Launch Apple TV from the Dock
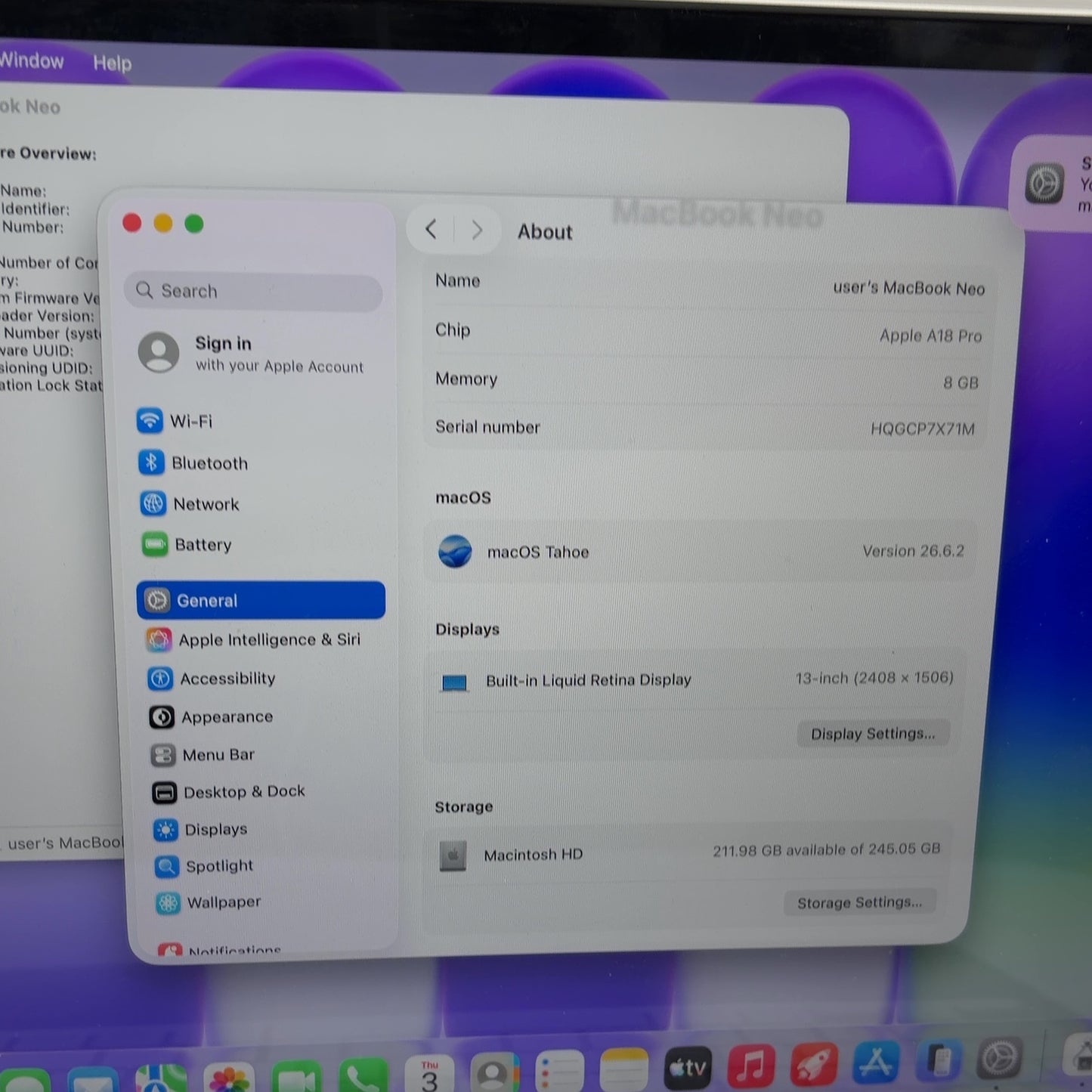 click(688, 1067)
